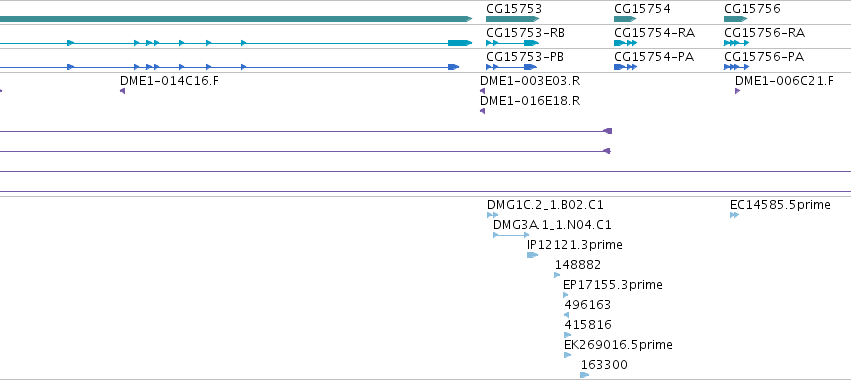Viewport: 851px width, 380px height.
Task: Select the DME1-006C21.F label
Action: pyautogui.click(x=784, y=81)
